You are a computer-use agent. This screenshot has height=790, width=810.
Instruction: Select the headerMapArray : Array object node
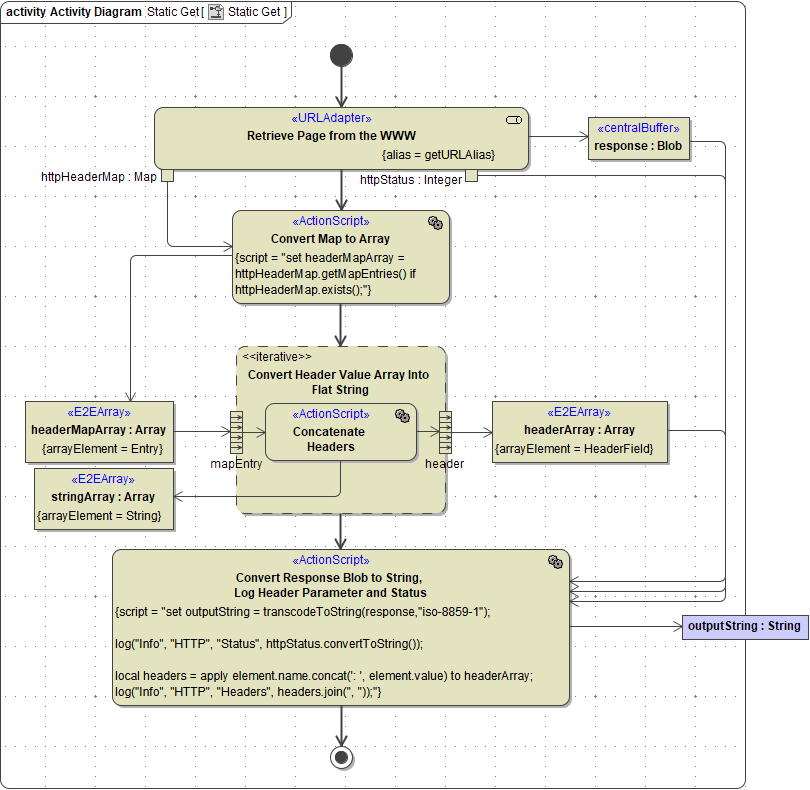point(99,431)
